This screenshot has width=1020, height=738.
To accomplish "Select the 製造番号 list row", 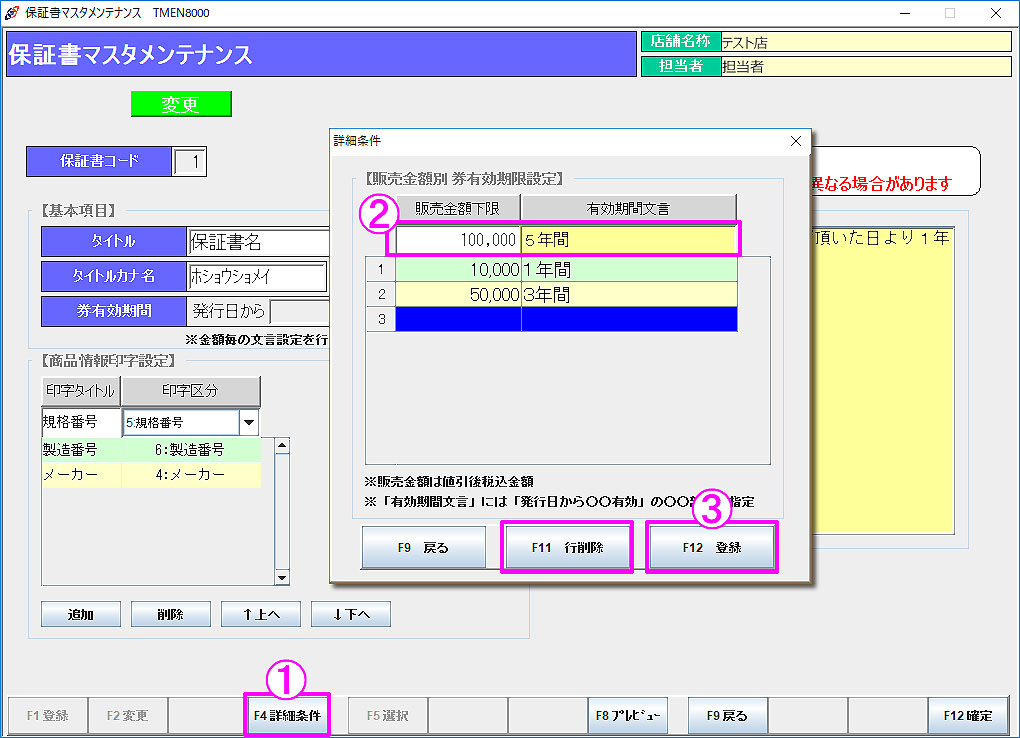I will (150, 450).
